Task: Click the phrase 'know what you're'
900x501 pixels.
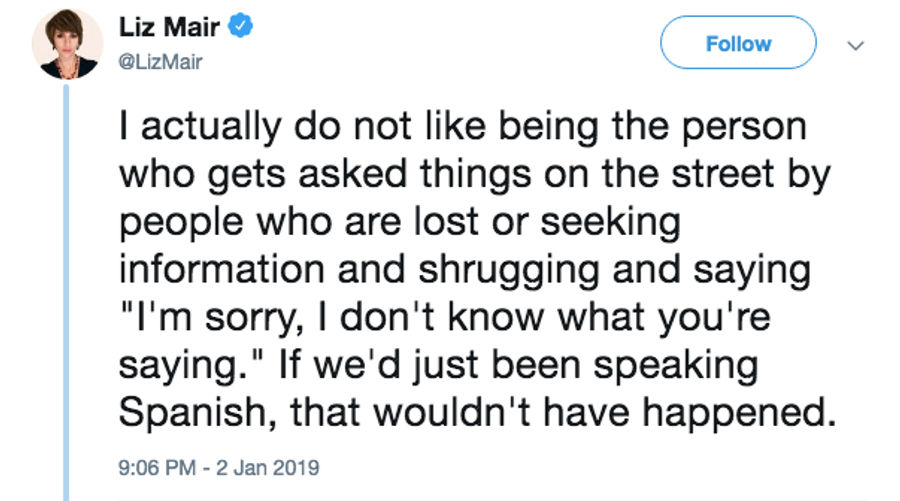Action: (x=609, y=317)
